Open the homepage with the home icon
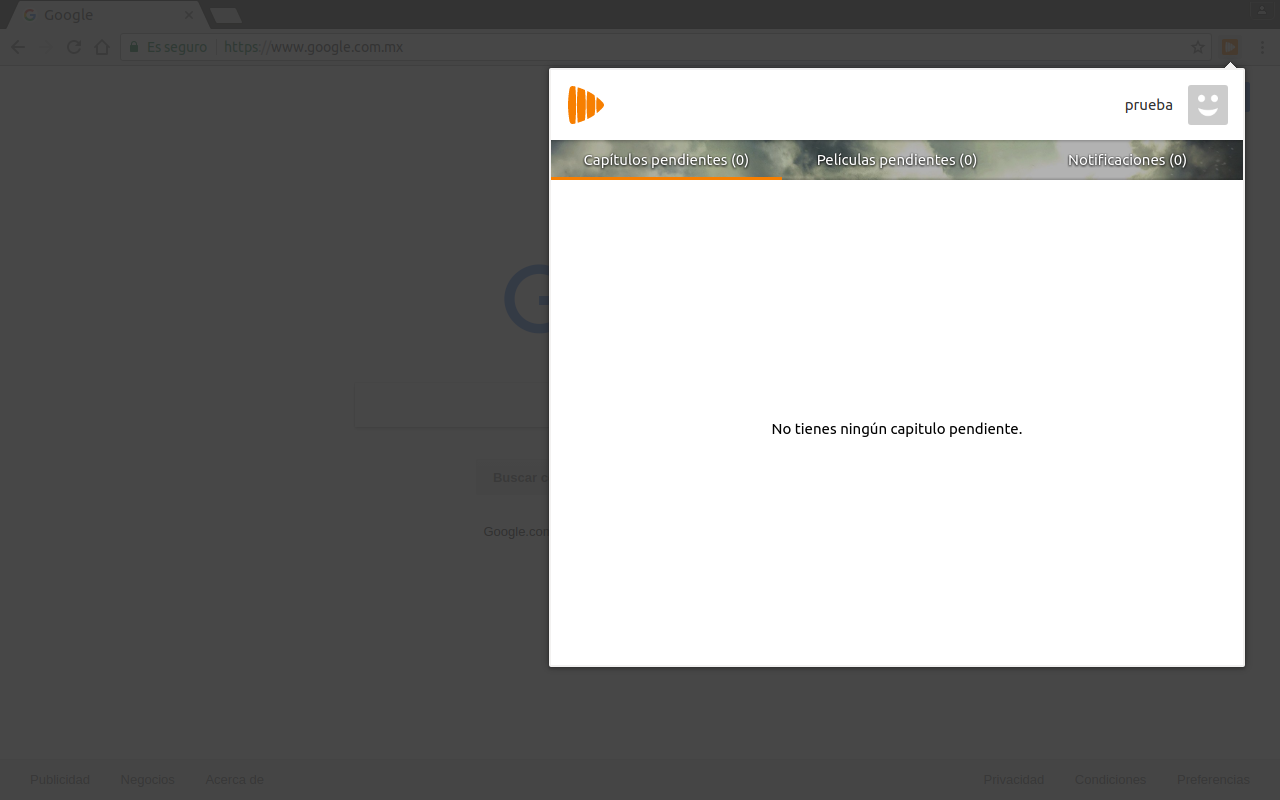Viewport: 1280px width, 800px height. point(101,46)
